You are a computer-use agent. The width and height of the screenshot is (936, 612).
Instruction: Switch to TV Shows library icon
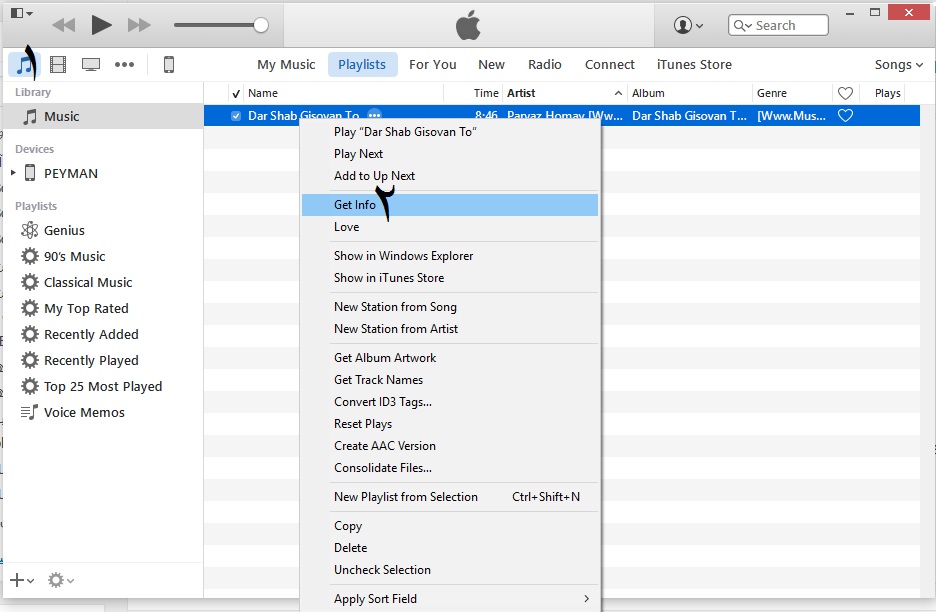pyautogui.click(x=91, y=64)
